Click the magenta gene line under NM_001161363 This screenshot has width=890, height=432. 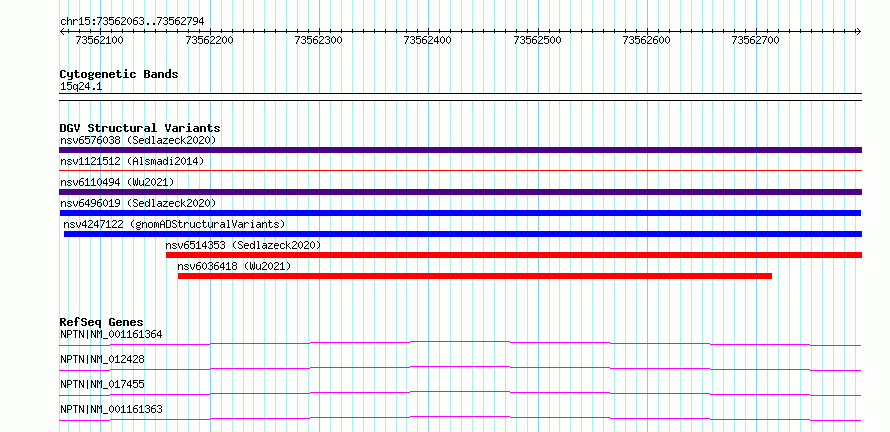[x=460, y=418]
